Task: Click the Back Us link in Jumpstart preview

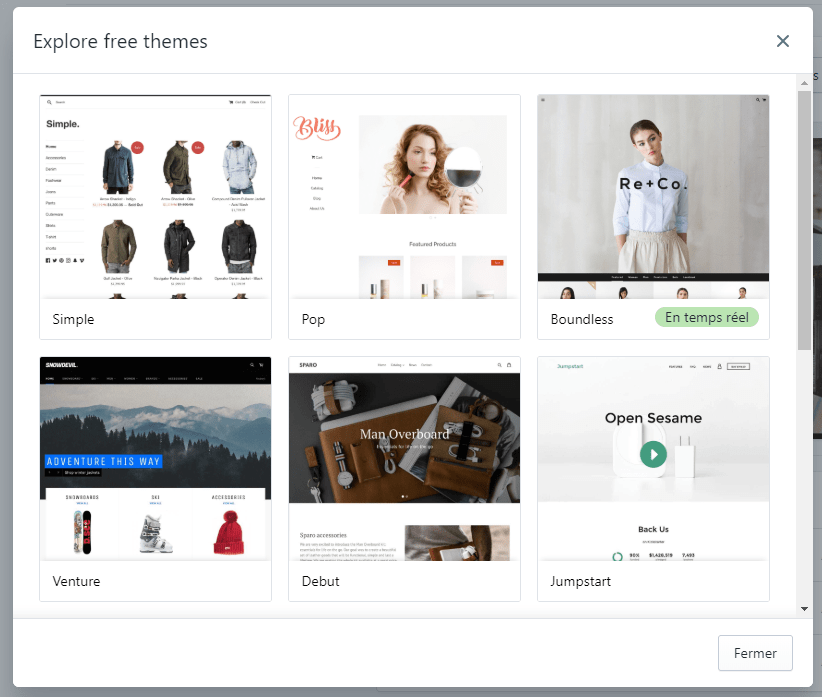Action: [653, 529]
